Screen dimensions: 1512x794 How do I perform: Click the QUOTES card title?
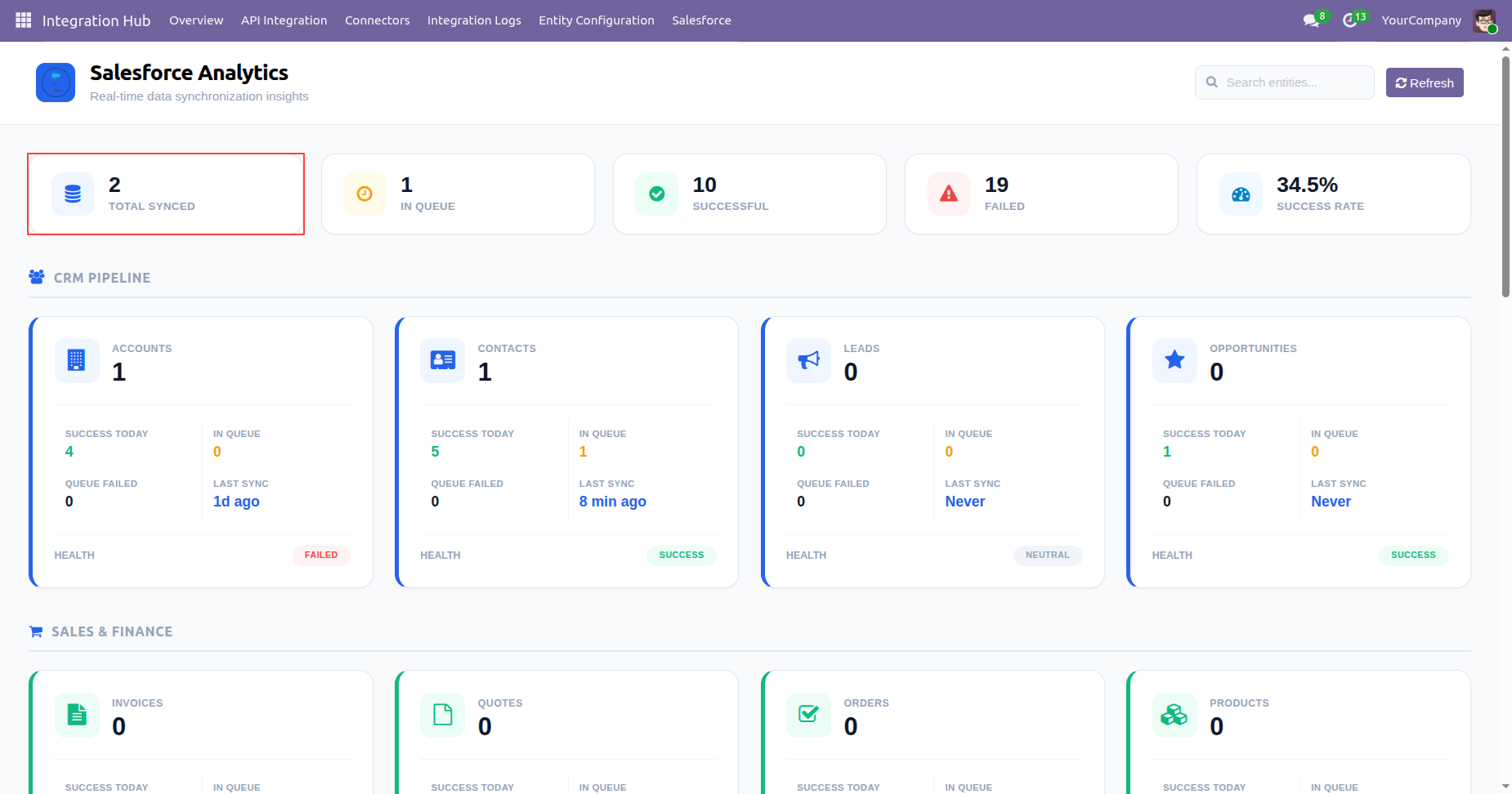click(500, 703)
